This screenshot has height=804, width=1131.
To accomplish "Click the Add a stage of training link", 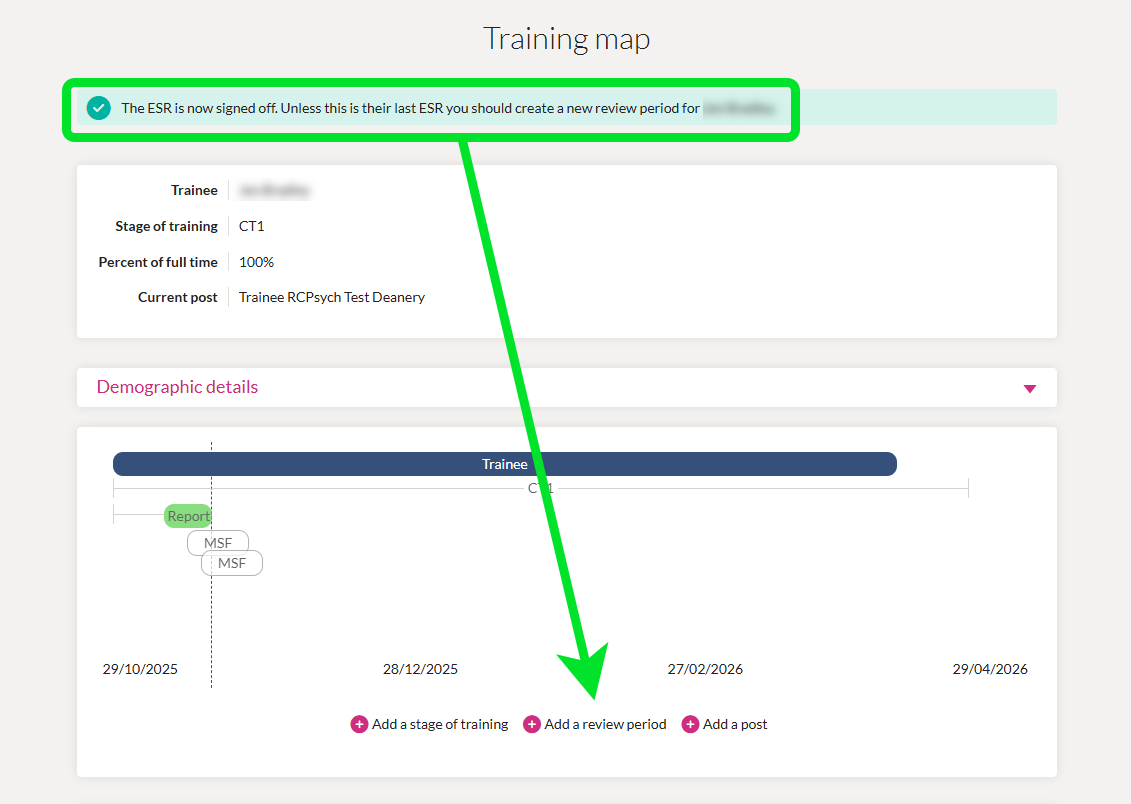I will click(x=440, y=724).
